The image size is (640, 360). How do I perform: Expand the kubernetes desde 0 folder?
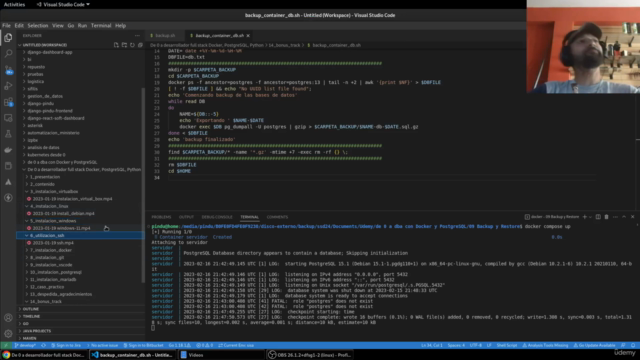(x=46, y=155)
